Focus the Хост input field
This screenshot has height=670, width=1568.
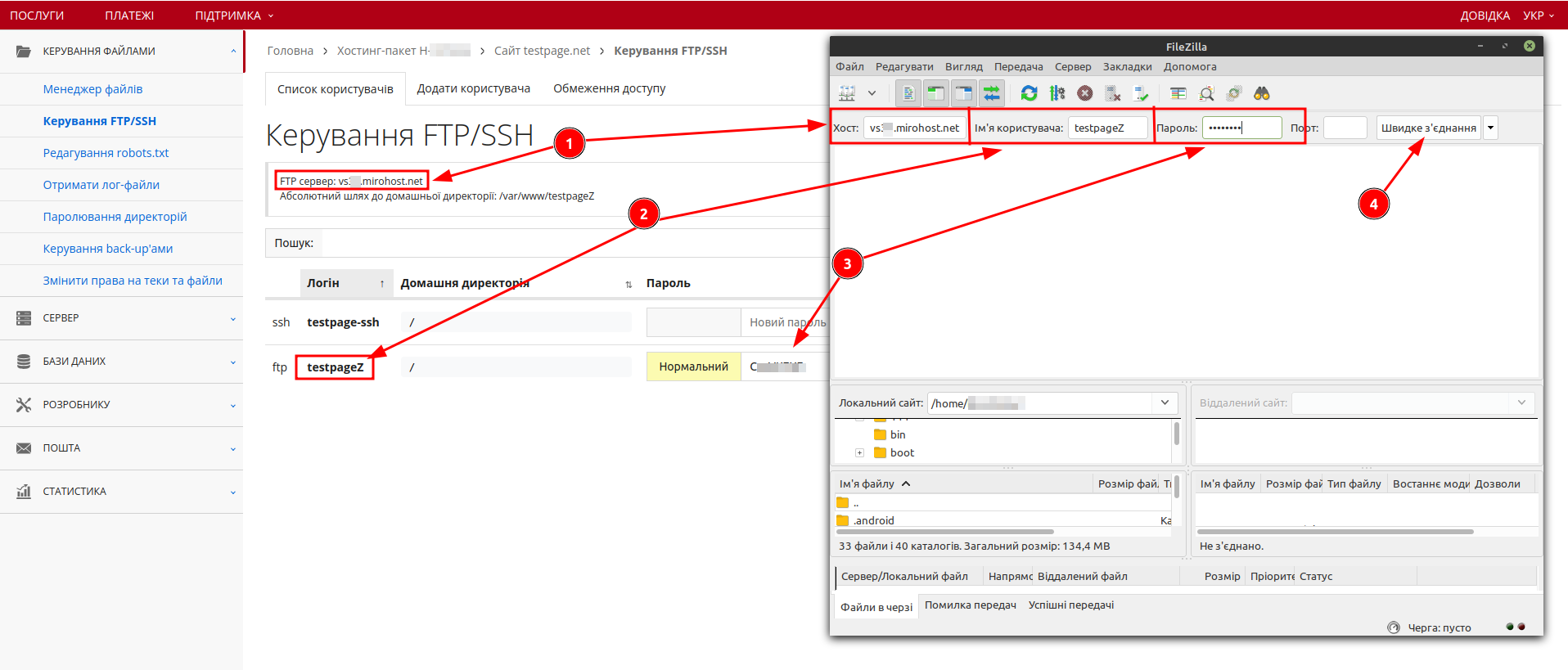[915, 128]
